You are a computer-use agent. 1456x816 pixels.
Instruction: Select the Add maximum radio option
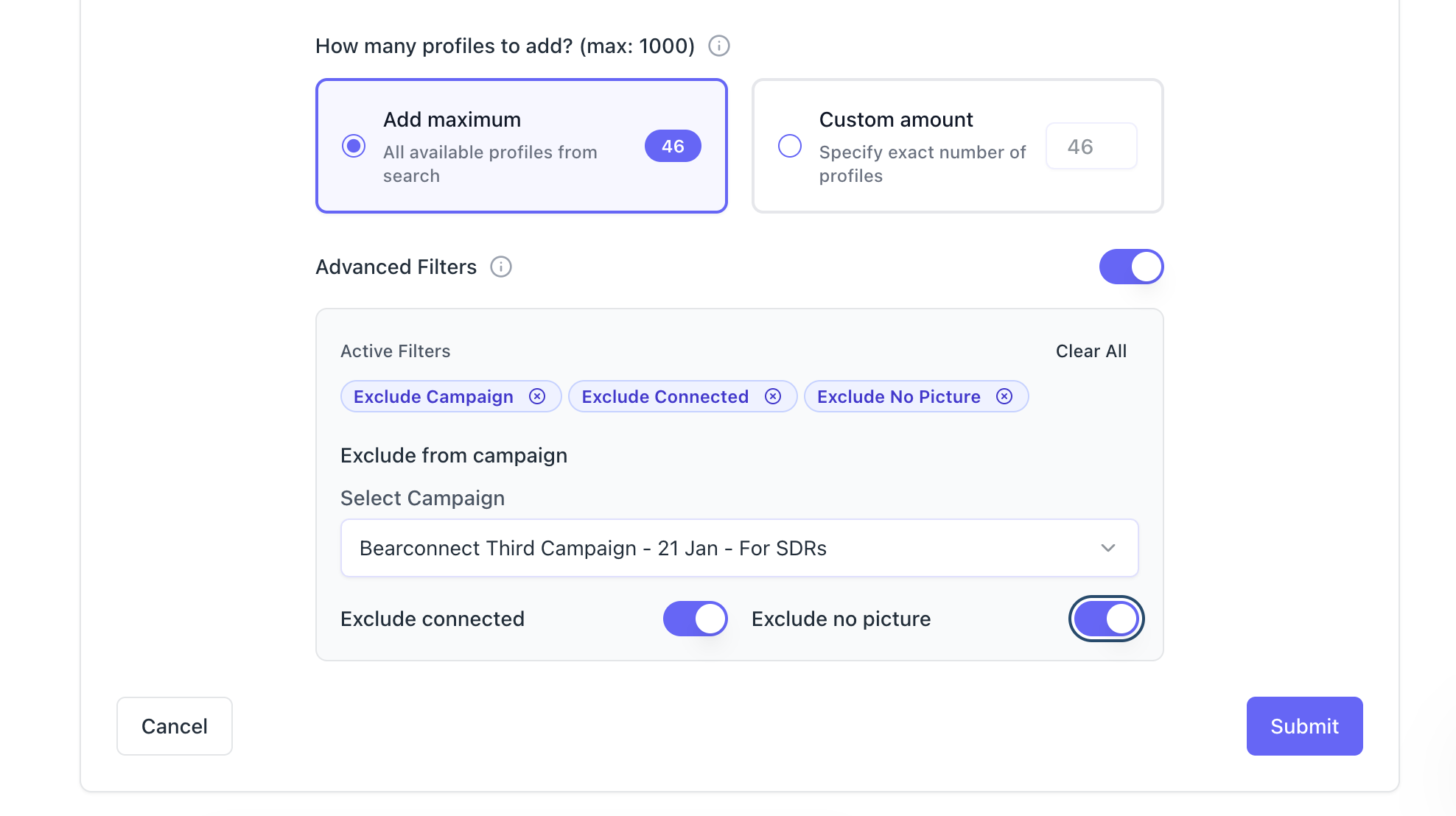click(x=354, y=146)
